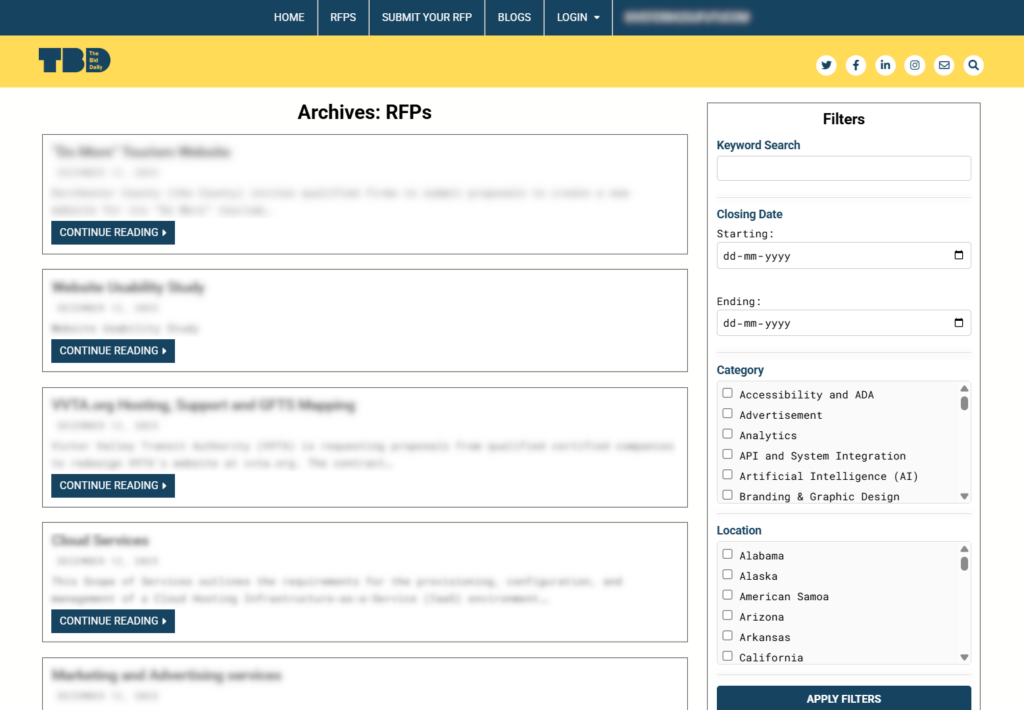Expand the Login dropdown menu
Screen dimensions: 1024x710
[578, 17]
